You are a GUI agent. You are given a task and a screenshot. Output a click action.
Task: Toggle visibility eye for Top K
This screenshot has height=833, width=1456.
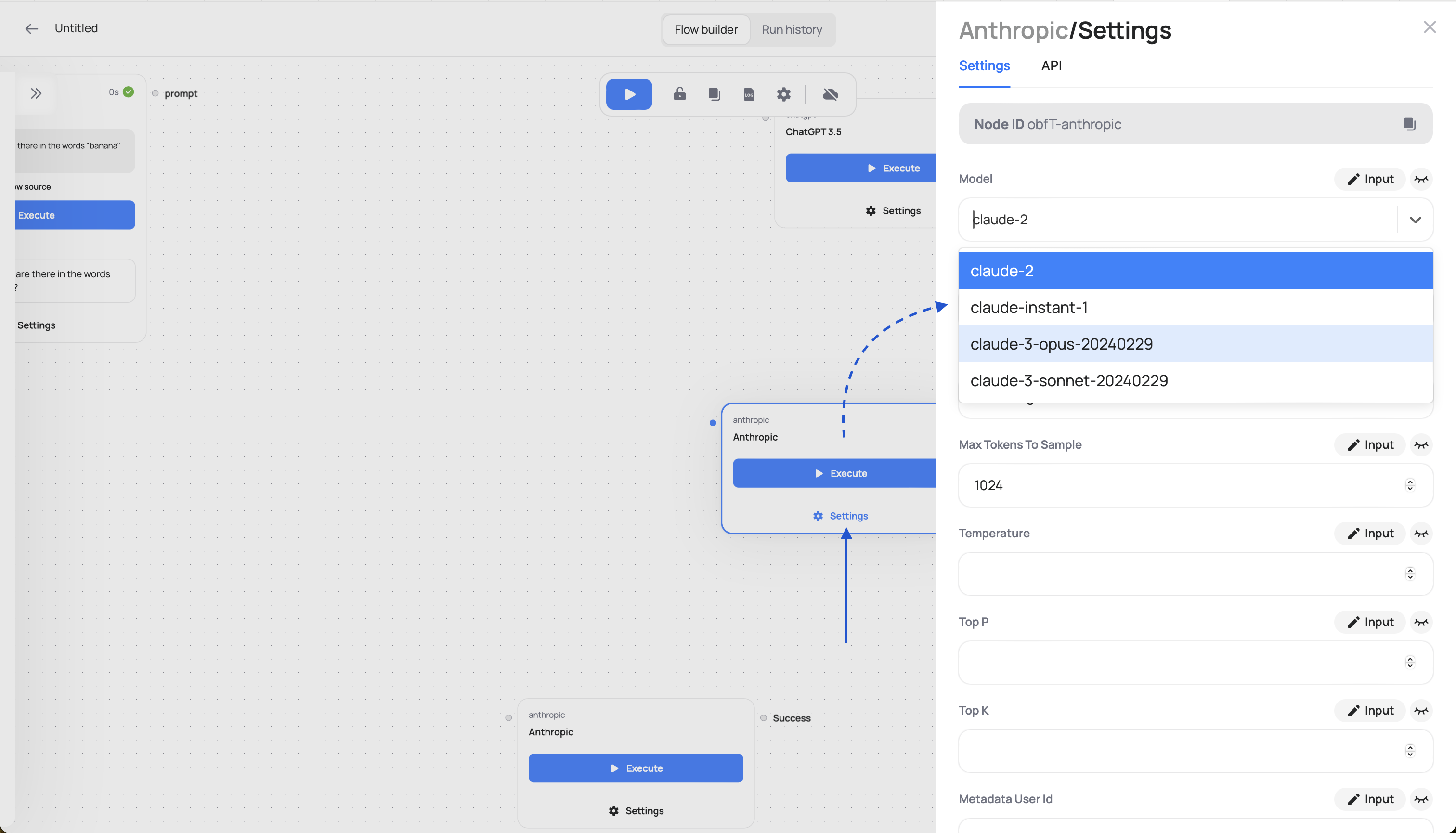[1420, 711]
